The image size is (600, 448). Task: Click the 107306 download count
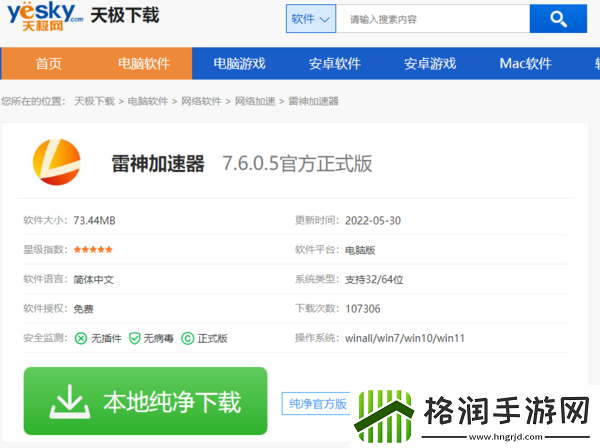tap(363, 309)
